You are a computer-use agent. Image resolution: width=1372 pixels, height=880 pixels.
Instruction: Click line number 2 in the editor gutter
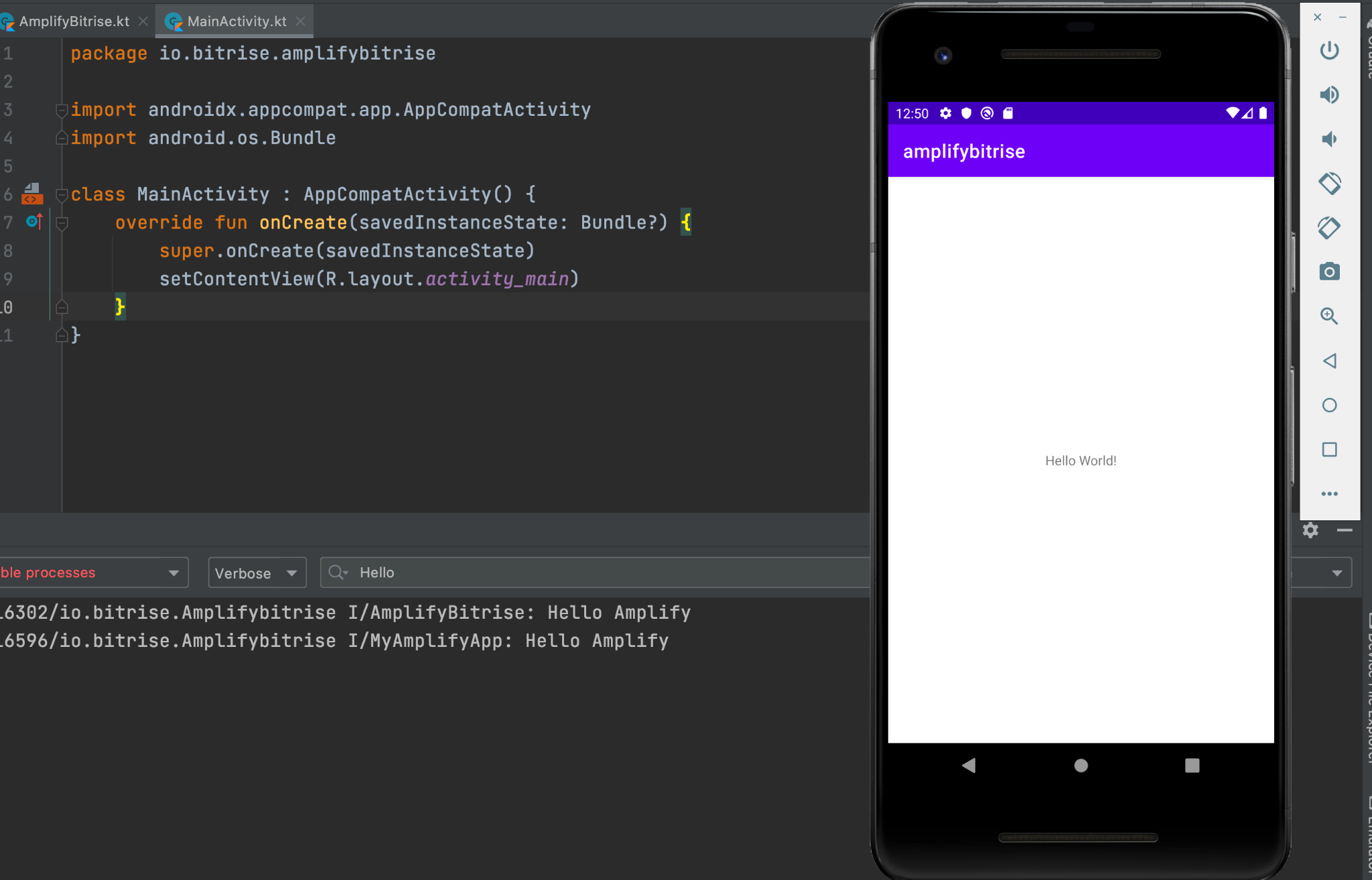[8, 82]
